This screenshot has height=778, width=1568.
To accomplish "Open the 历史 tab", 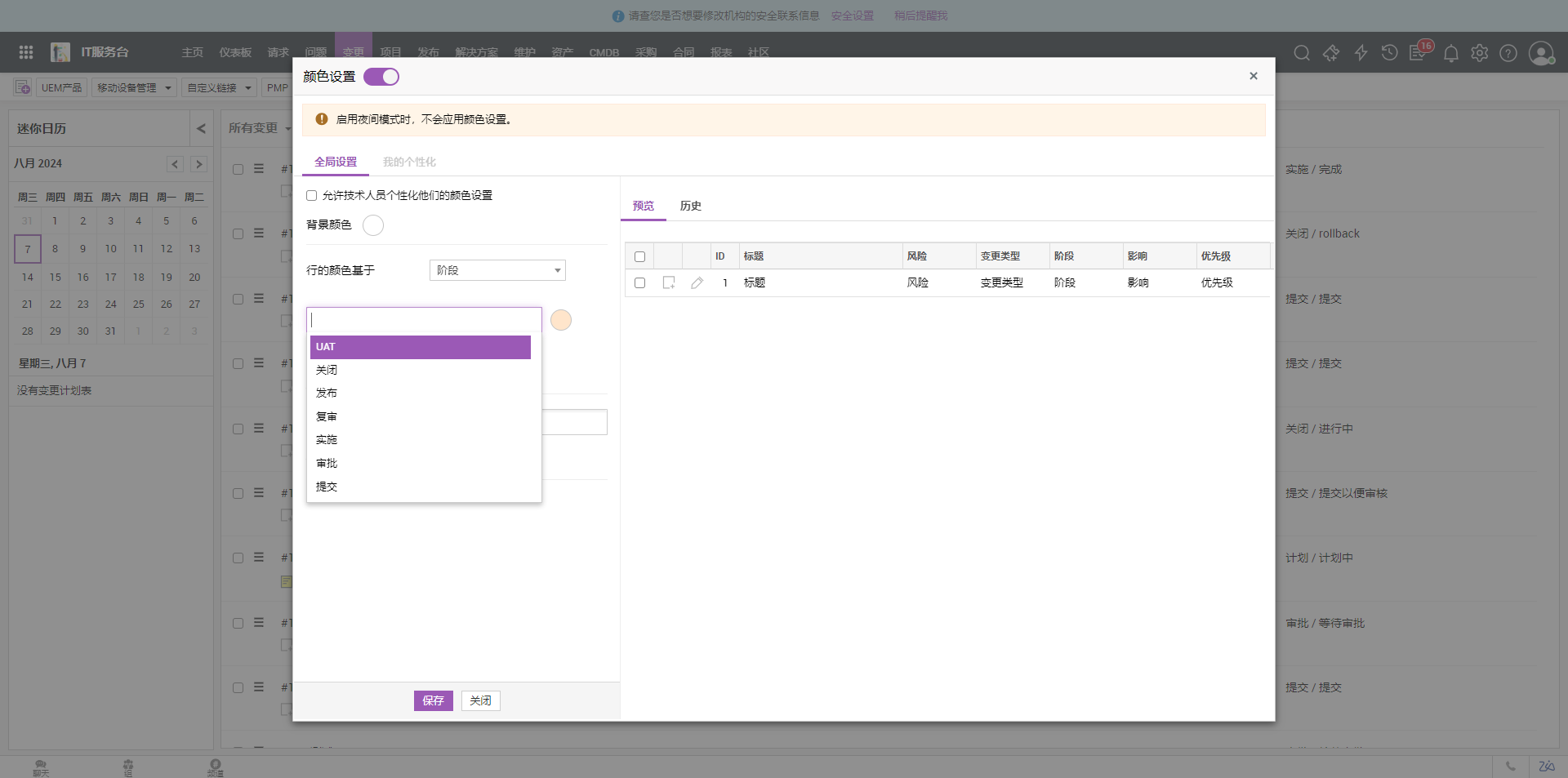I will pyautogui.click(x=690, y=206).
